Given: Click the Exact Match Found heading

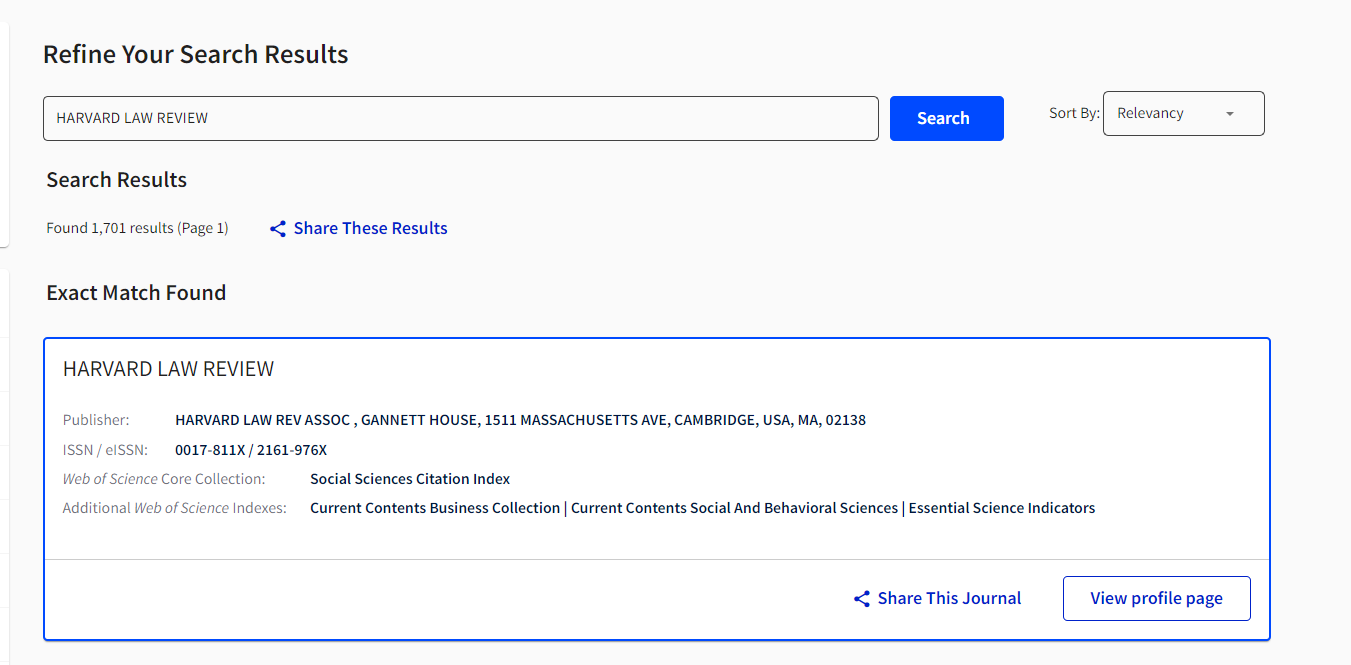Looking at the screenshot, I should tap(136, 293).
